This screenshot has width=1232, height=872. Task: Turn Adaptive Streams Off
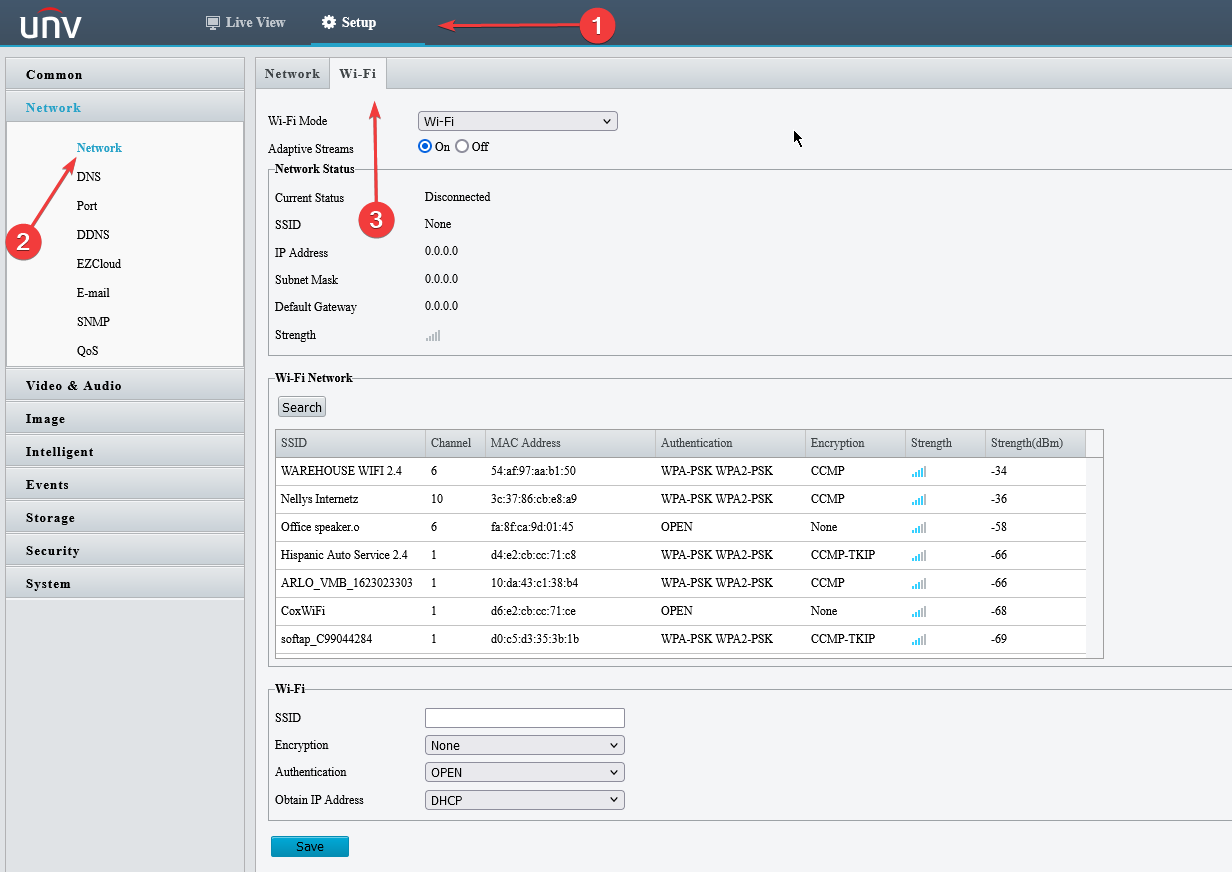pos(462,146)
